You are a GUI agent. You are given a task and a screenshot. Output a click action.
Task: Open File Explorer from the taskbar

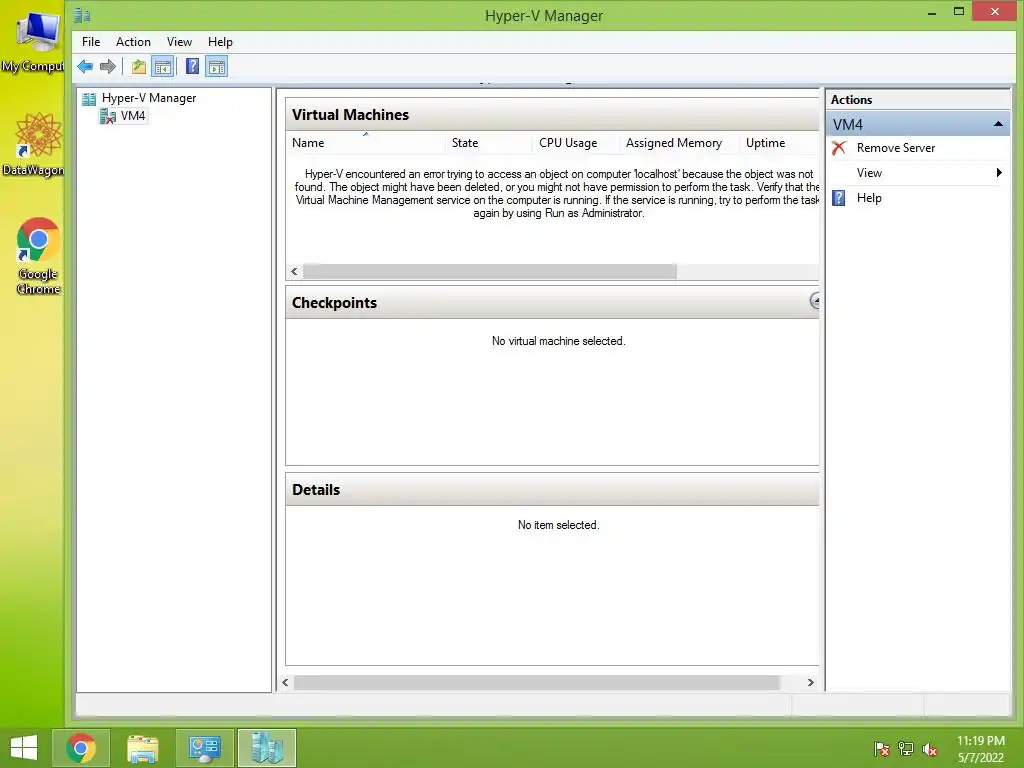pyautogui.click(x=142, y=748)
